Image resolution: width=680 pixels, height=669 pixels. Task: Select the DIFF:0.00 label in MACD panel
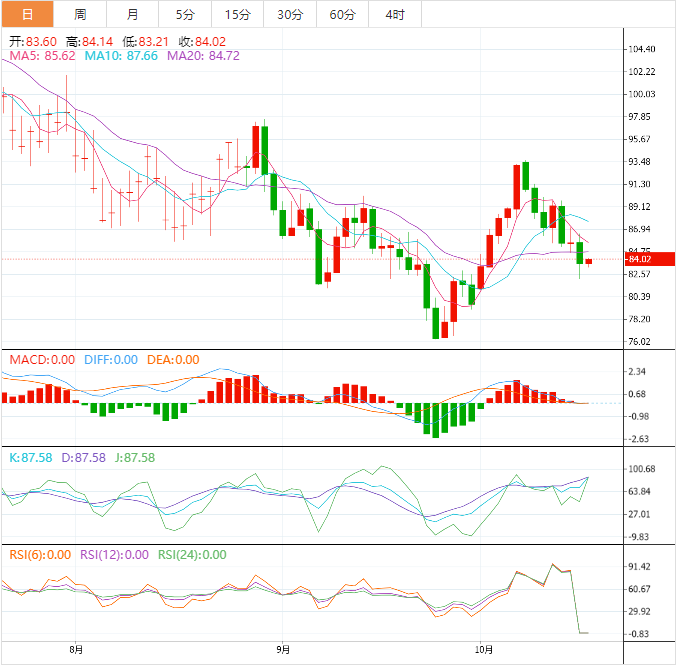click(108, 360)
